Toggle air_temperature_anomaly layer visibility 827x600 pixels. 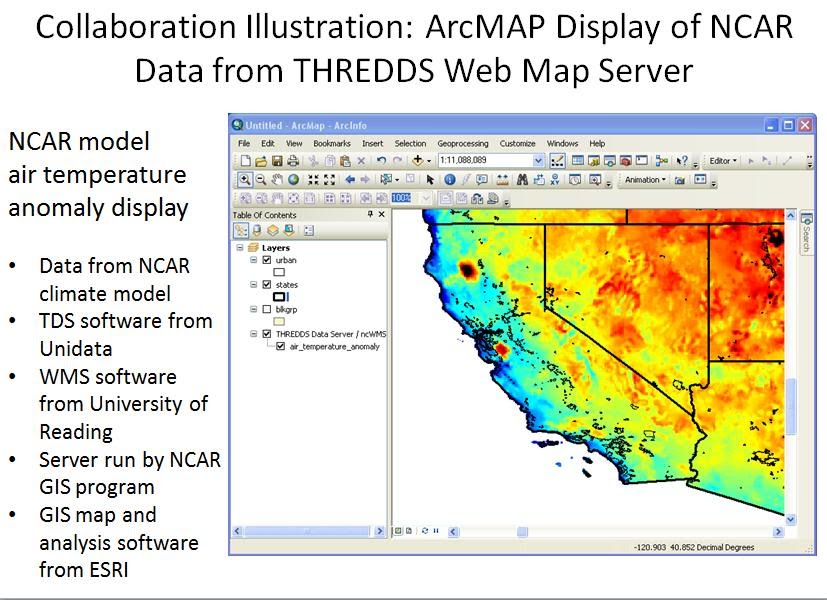281,347
